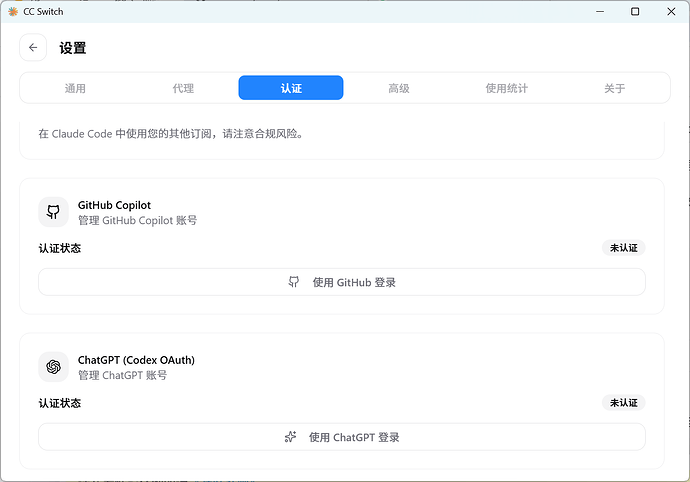Close the CC Switch window

tap(671, 11)
